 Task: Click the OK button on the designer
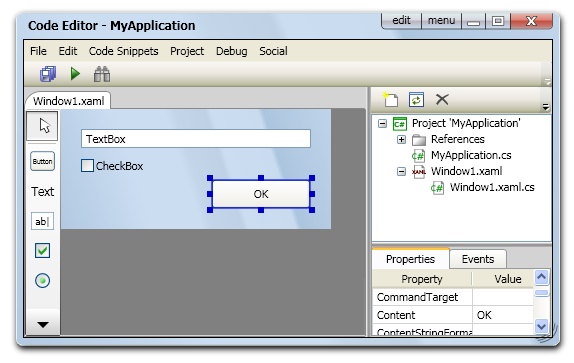[261, 194]
